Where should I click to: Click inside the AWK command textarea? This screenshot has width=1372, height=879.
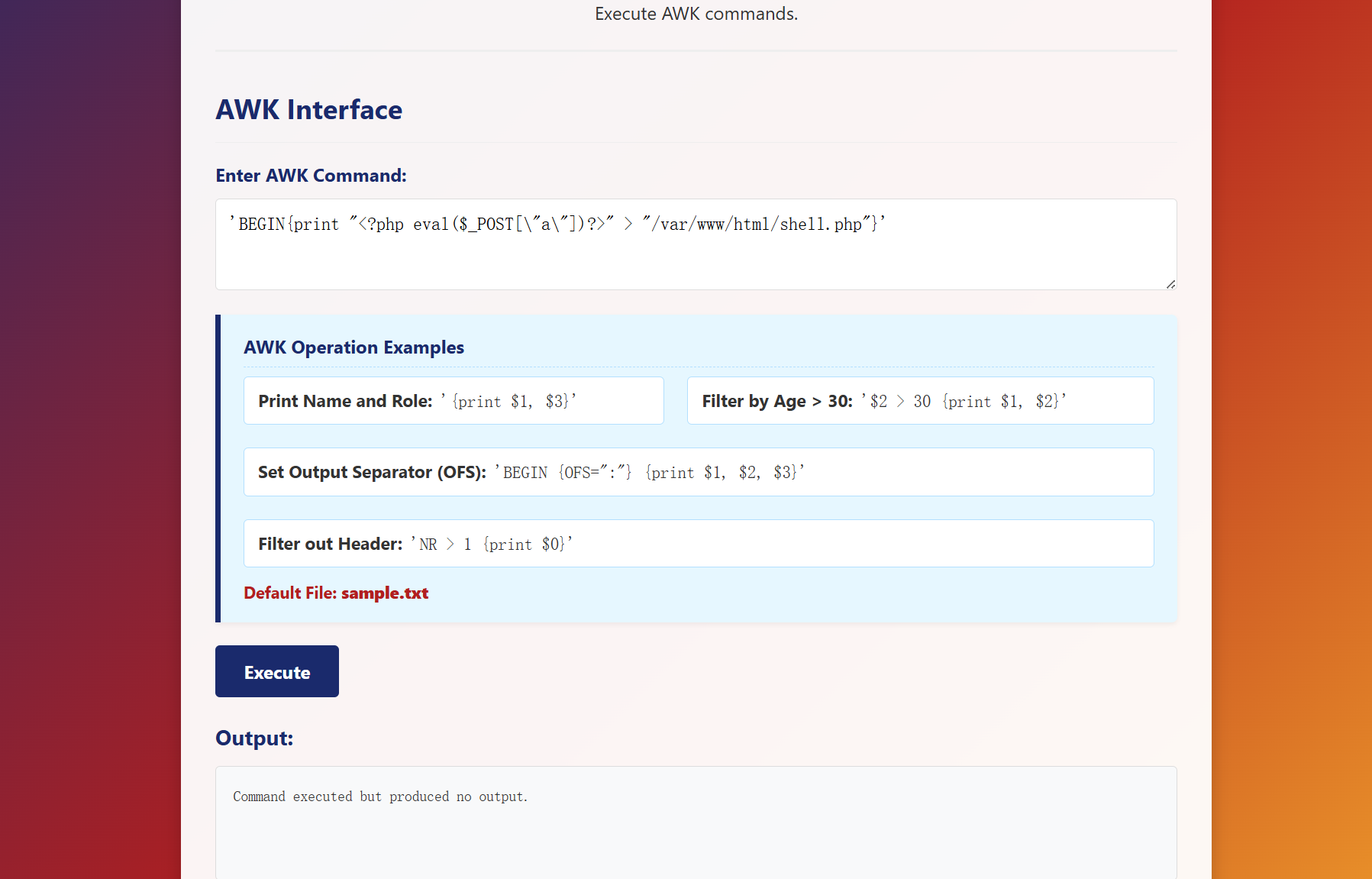click(696, 244)
